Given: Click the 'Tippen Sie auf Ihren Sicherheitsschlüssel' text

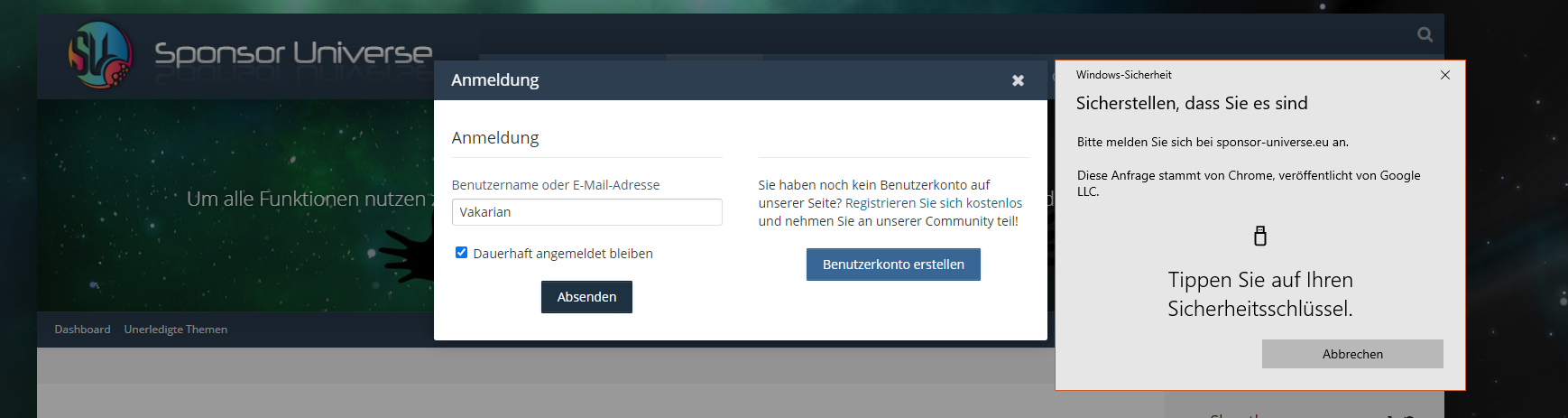Looking at the screenshot, I should [x=1259, y=294].
